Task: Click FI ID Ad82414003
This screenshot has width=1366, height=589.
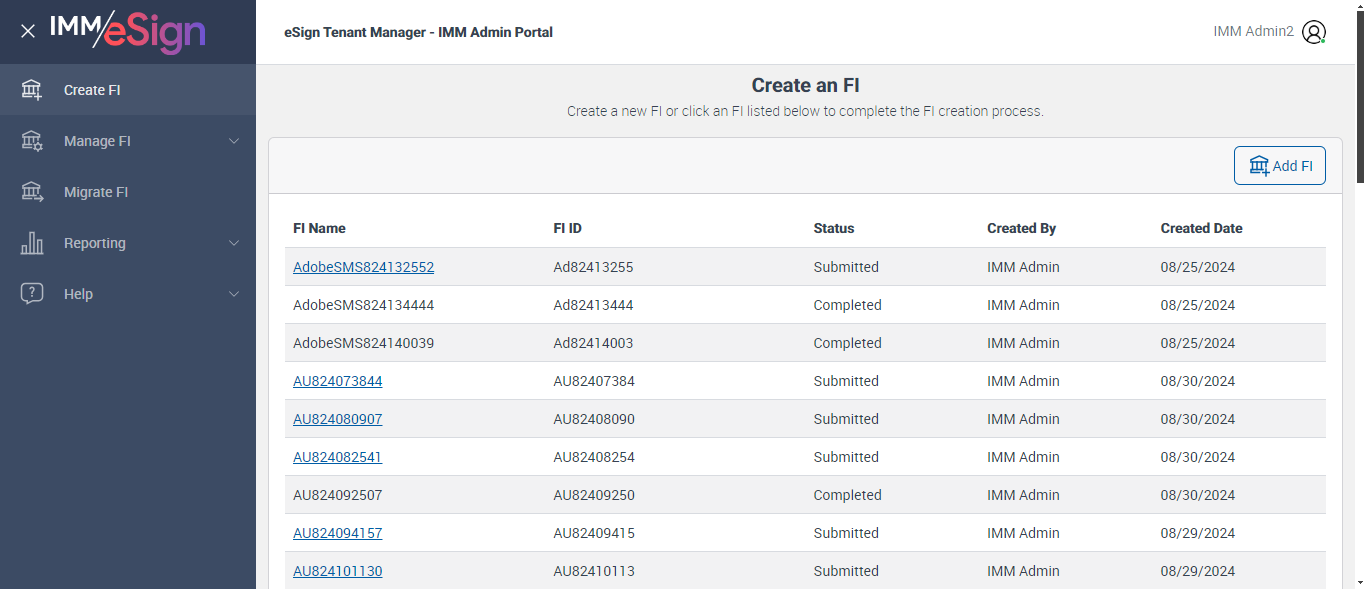Action: point(593,343)
